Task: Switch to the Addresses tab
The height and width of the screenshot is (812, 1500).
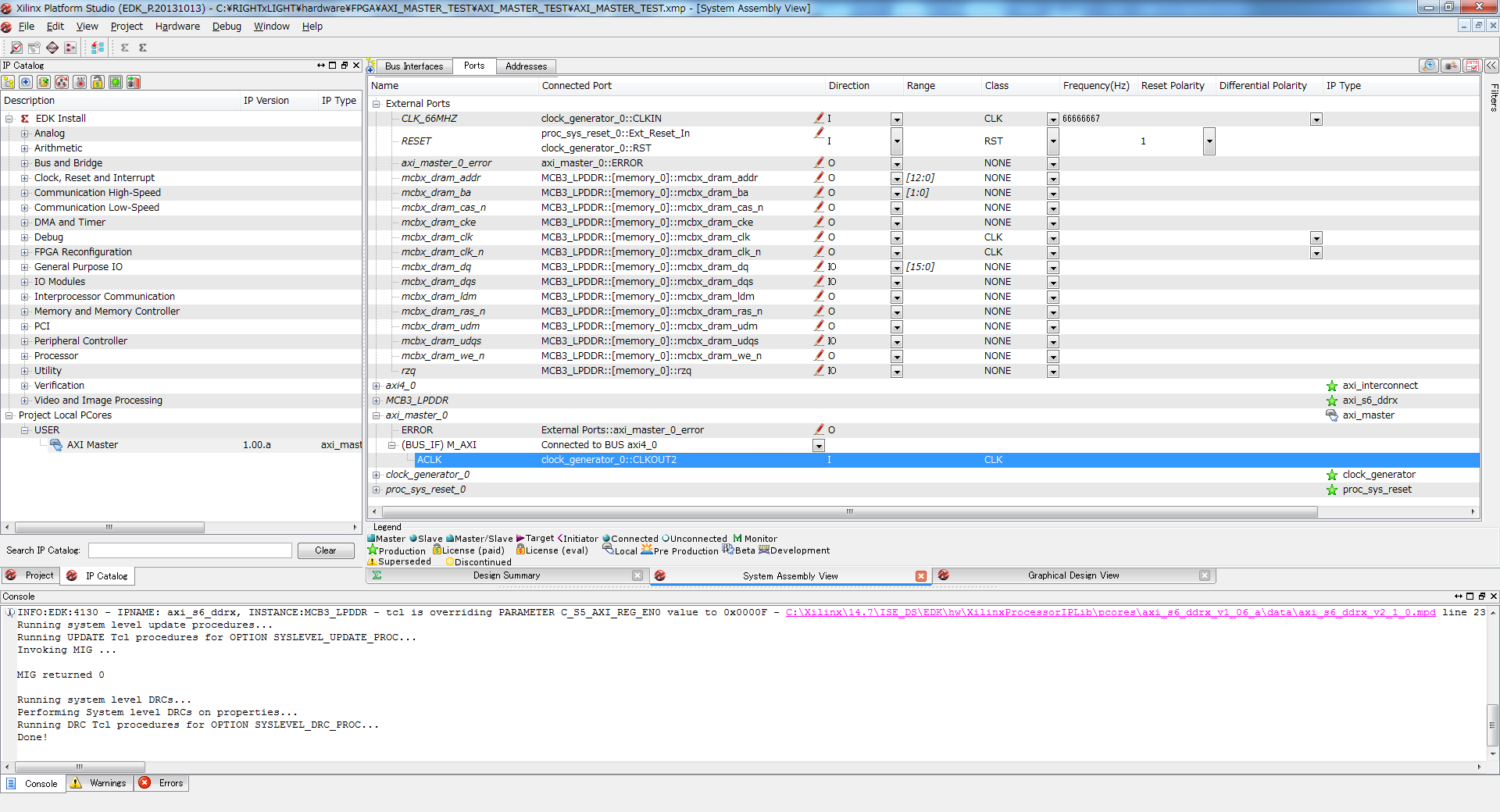Action: (x=526, y=66)
